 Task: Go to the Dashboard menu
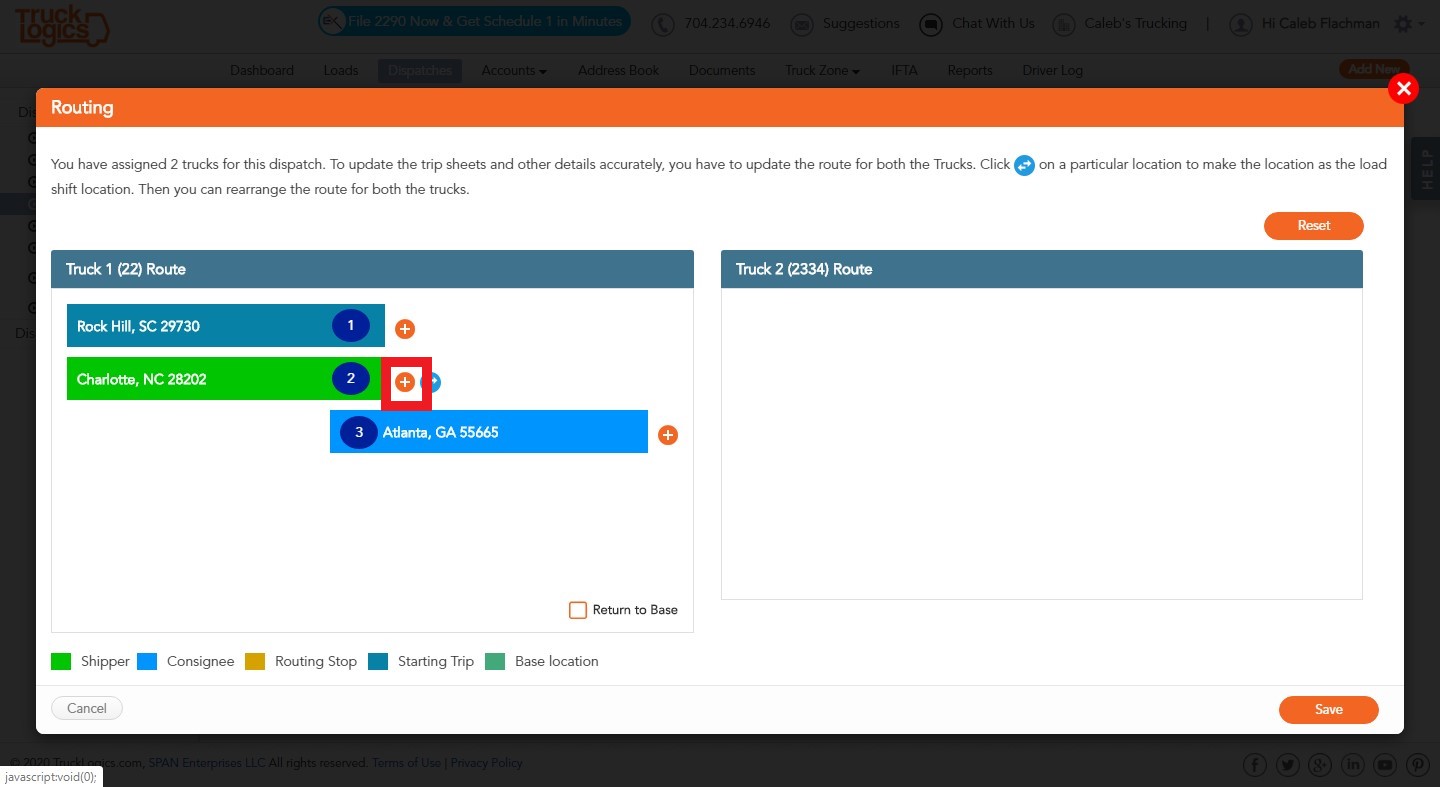262,70
